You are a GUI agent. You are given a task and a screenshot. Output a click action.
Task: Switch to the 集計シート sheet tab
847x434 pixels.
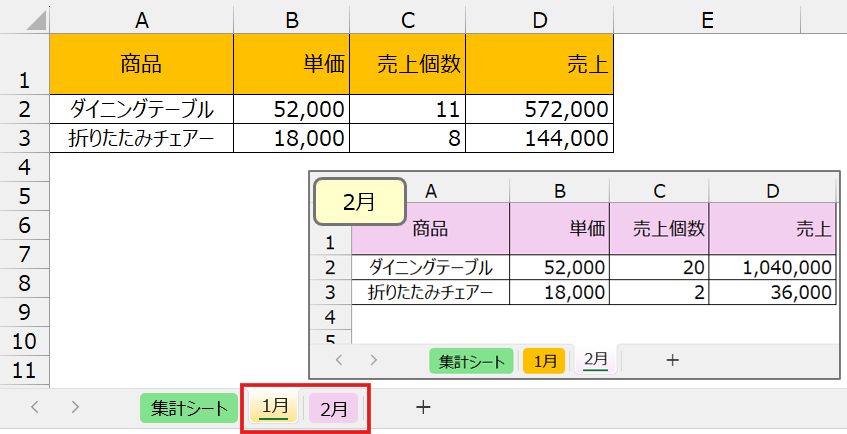[x=189, y=408]
